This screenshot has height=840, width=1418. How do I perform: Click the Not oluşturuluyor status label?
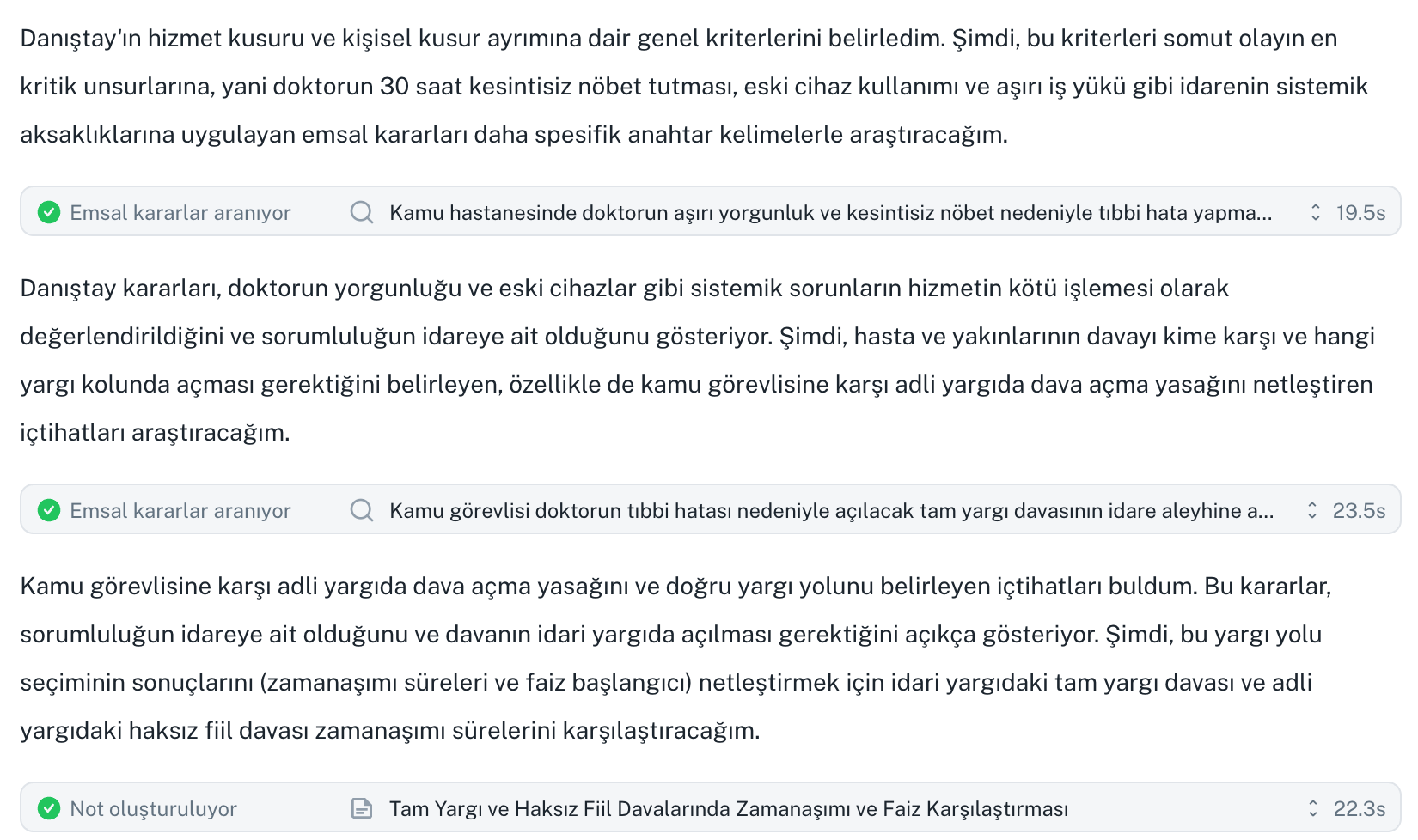pos(155,807)
